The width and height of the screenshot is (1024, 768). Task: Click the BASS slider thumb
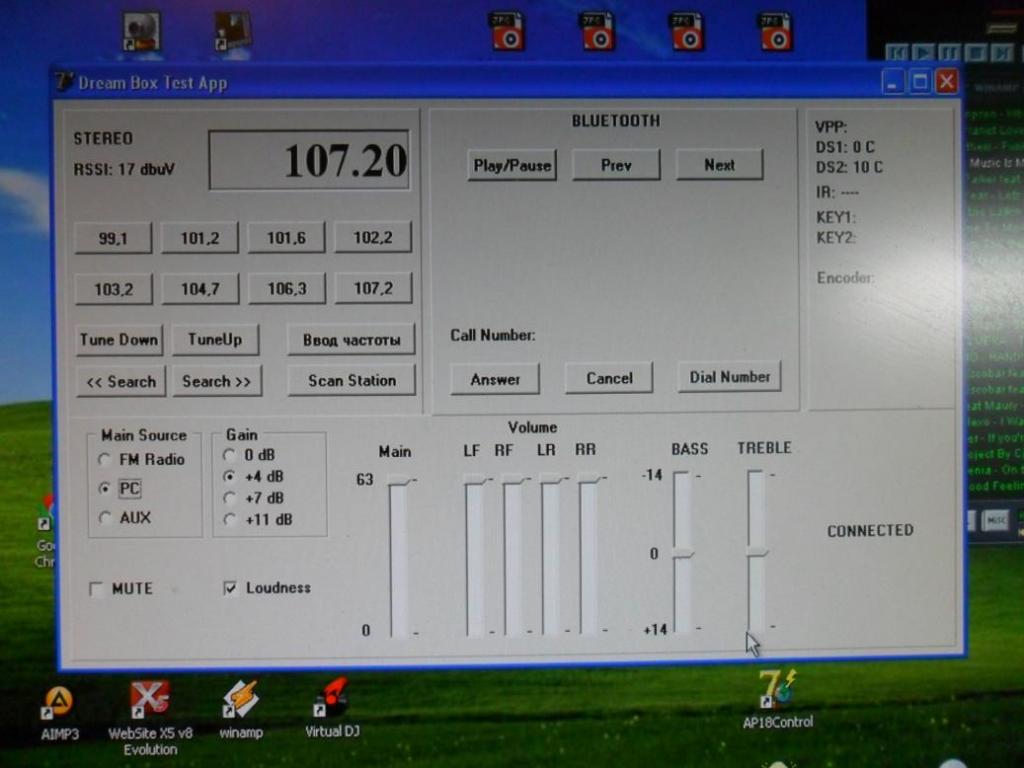[x=683, y=553]
